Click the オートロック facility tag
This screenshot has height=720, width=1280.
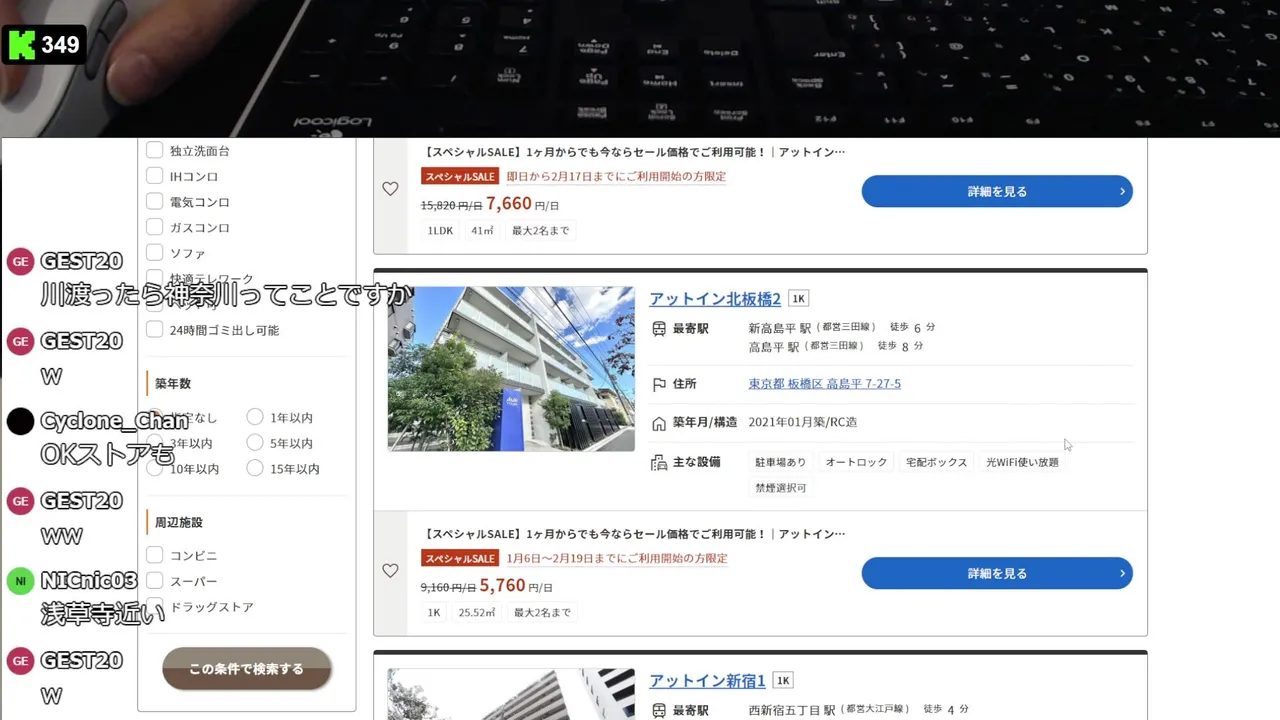[856, 462]
